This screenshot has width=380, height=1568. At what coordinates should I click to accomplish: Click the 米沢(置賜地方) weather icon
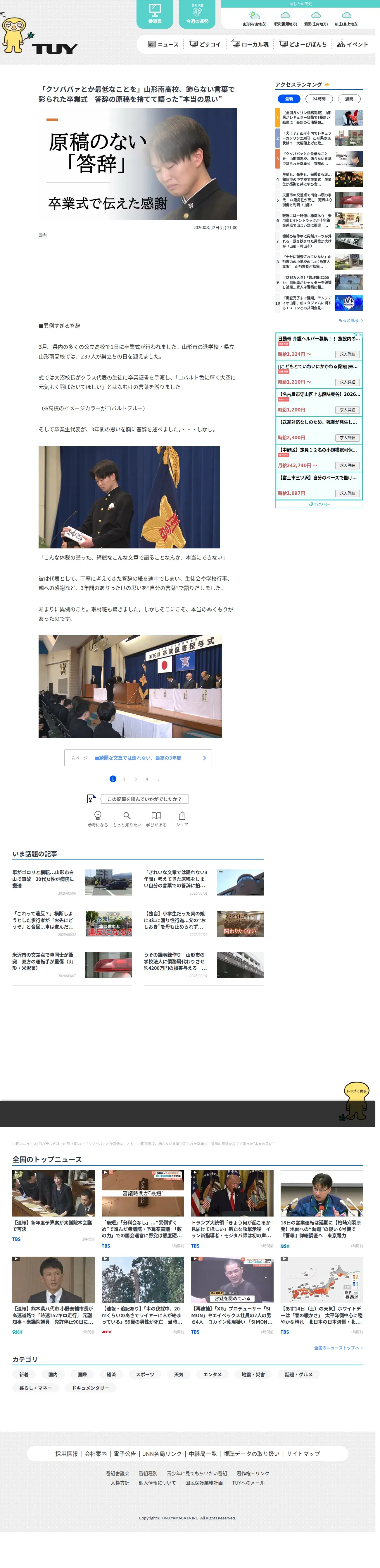[x=285, y=15]
